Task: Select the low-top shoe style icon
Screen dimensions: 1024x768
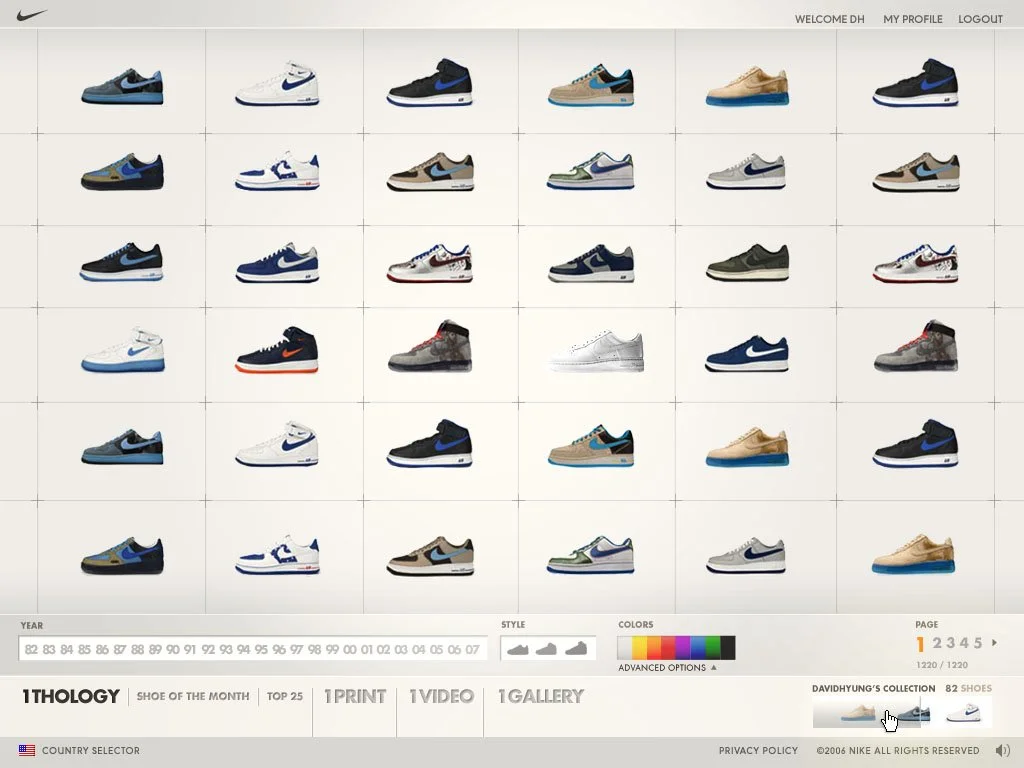Action: pyautogui.click(x=518, y=649)
